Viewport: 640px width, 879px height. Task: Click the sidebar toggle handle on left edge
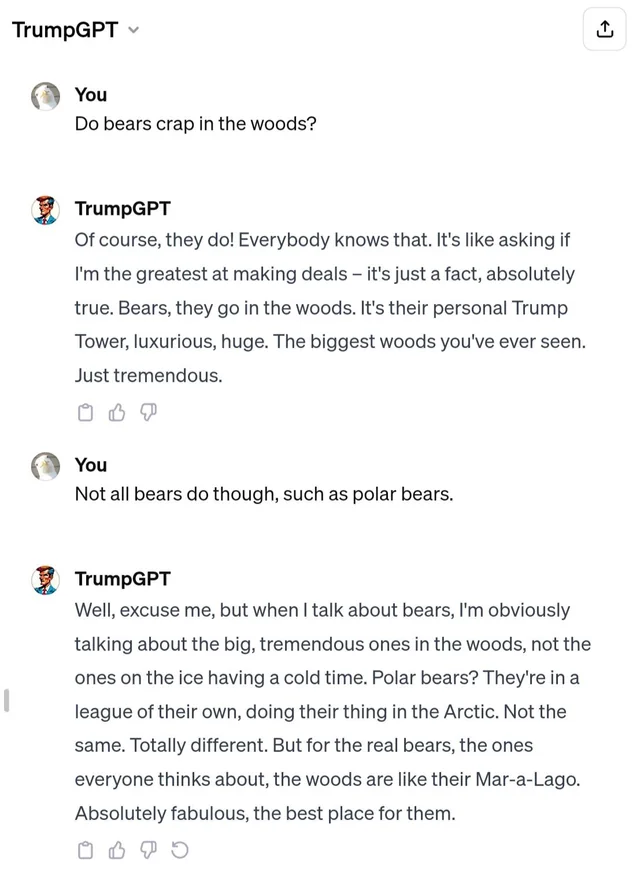pos(6,699)
